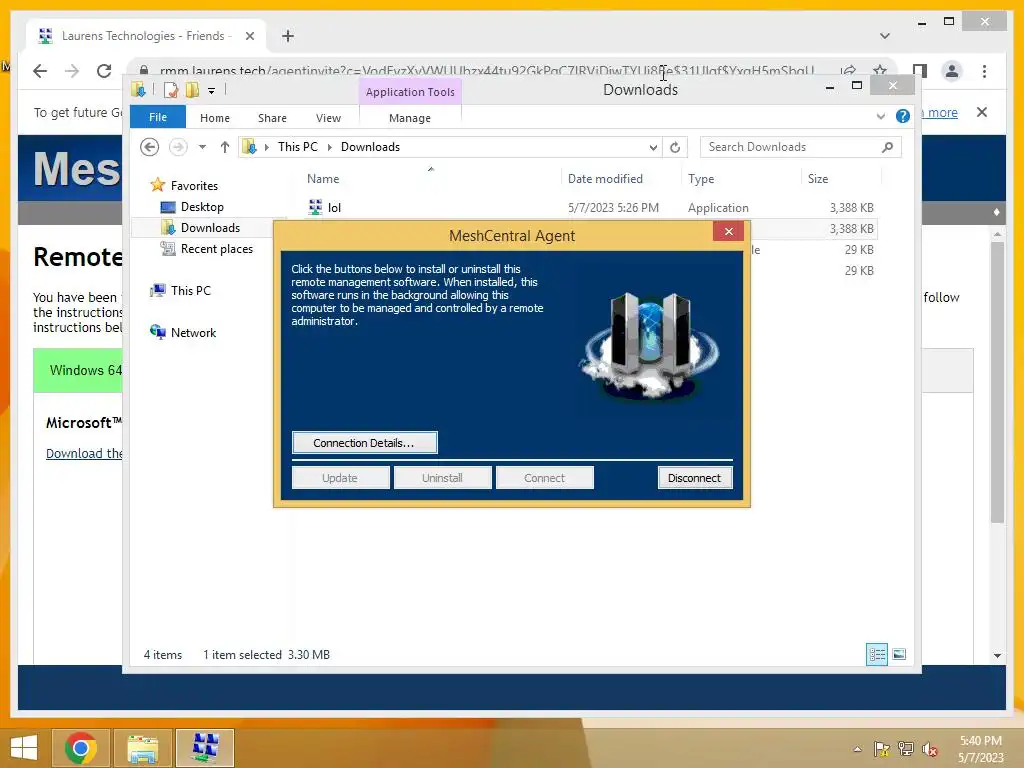Select the Application Tools contextual tab
This screenshot has width=1024, height=768.
pyautogui.click(x=410, y=92)
